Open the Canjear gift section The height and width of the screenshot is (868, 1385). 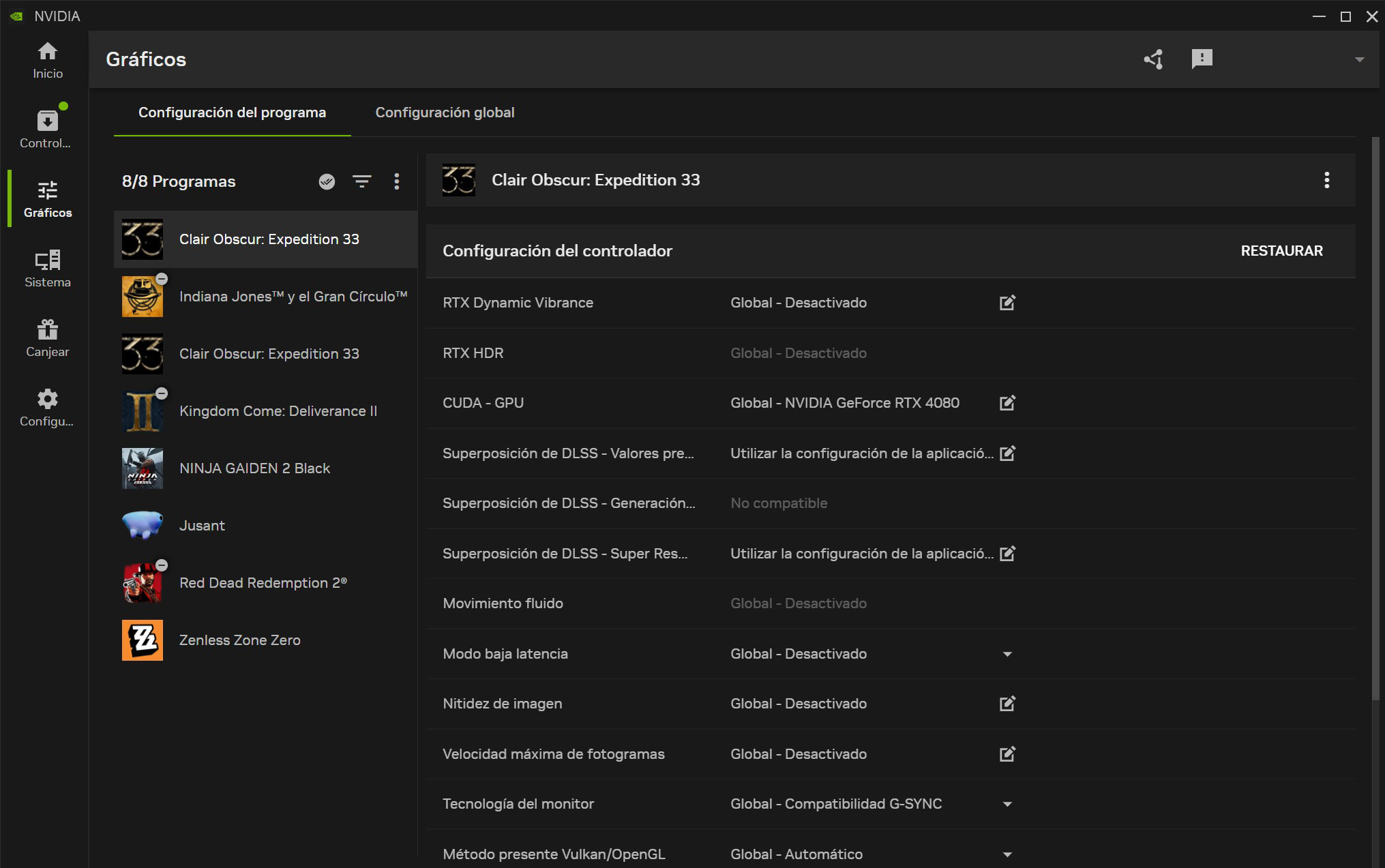tap(47, 338)
